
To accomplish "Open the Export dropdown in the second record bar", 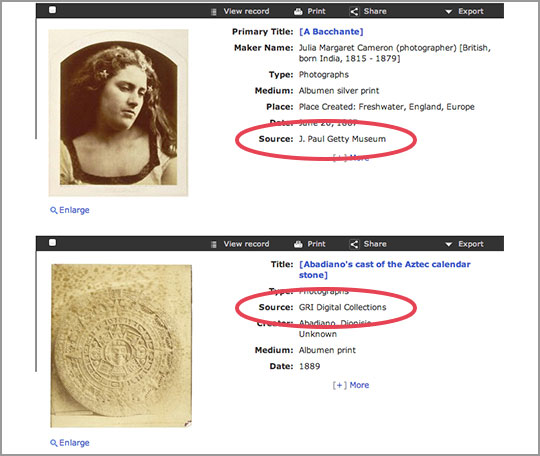I will tap(464, 244).
